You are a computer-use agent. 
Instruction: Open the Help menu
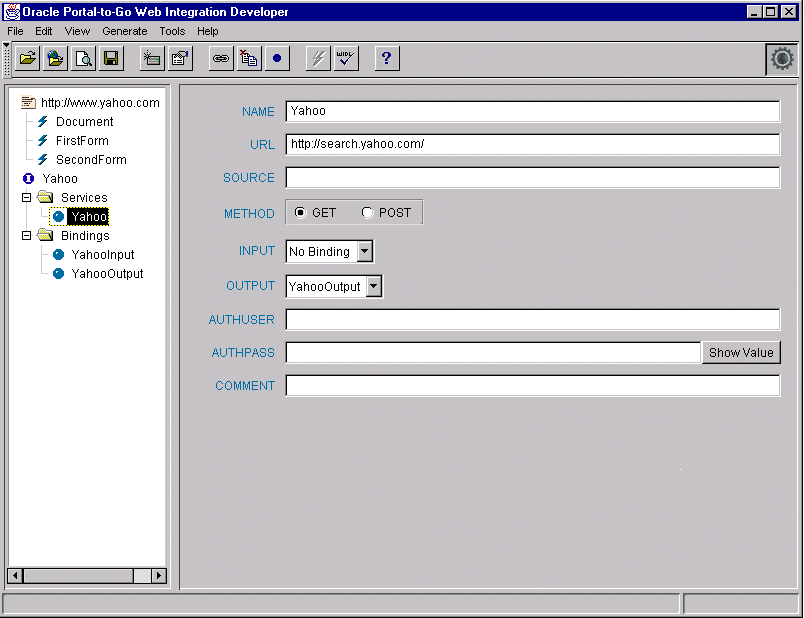click(x=208, y=31)
